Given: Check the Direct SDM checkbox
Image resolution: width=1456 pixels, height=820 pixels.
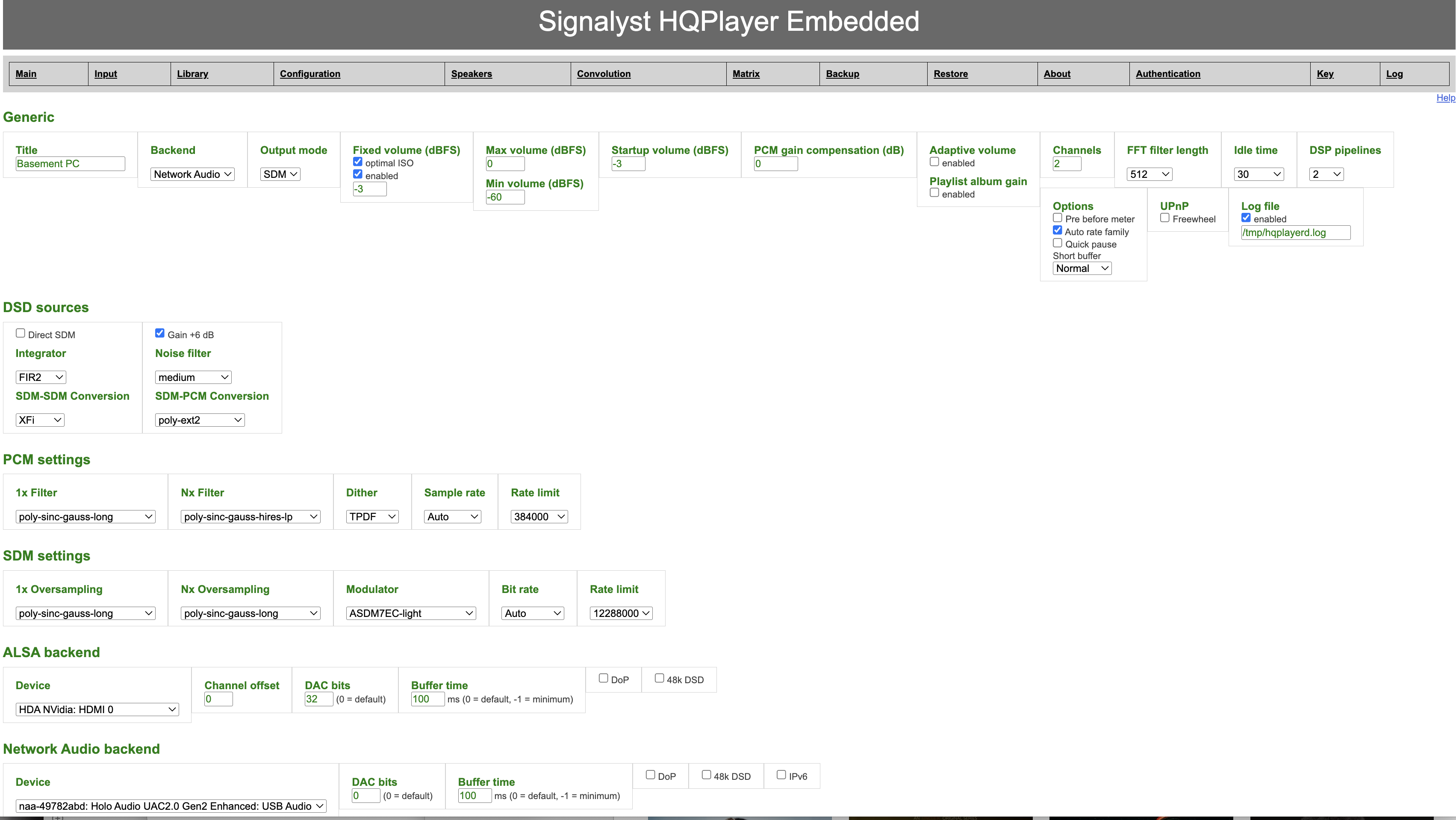Looking at the screenshot, I should (x=21, y=333).
